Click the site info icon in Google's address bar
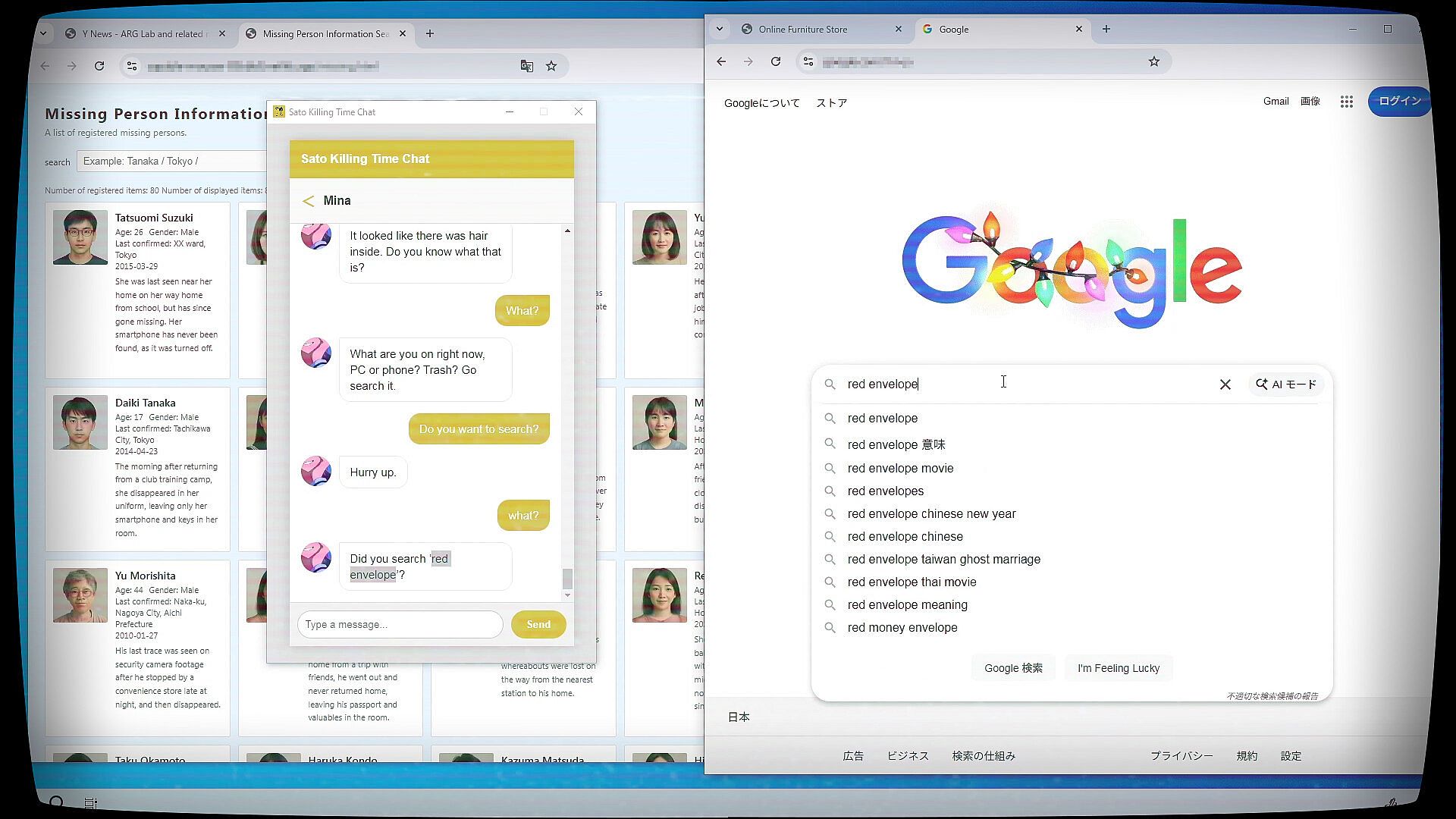1456x819 pixels. tap(808, 61)
